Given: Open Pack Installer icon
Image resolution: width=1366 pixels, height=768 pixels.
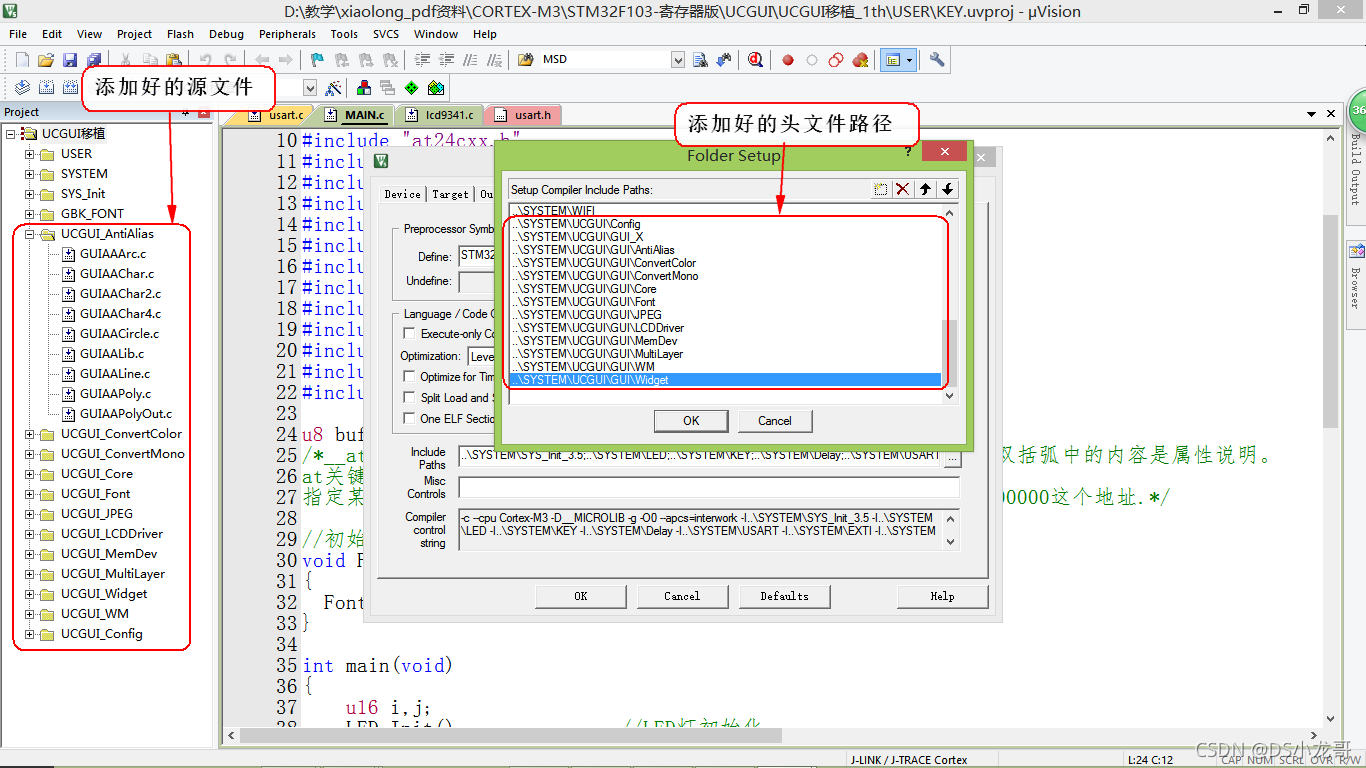Looking at the screenshot, I should tap(436, 88).
